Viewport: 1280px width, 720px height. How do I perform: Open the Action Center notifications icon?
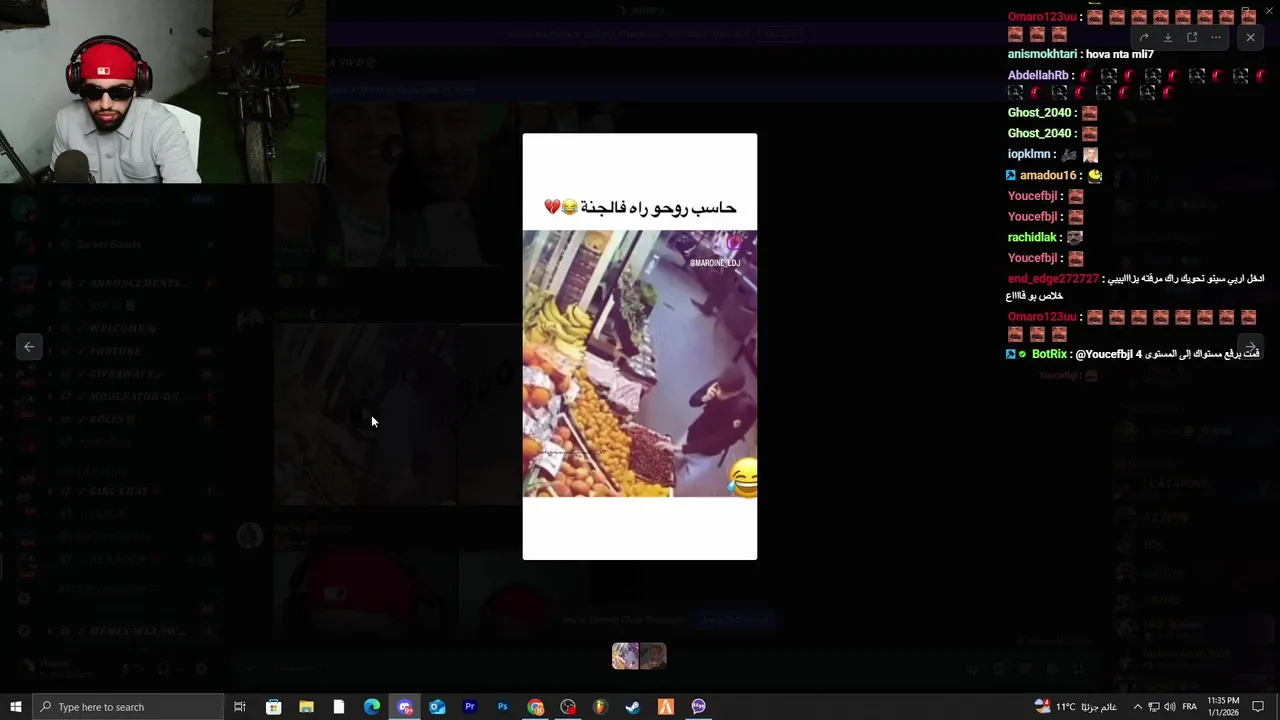click(1258, 707)
